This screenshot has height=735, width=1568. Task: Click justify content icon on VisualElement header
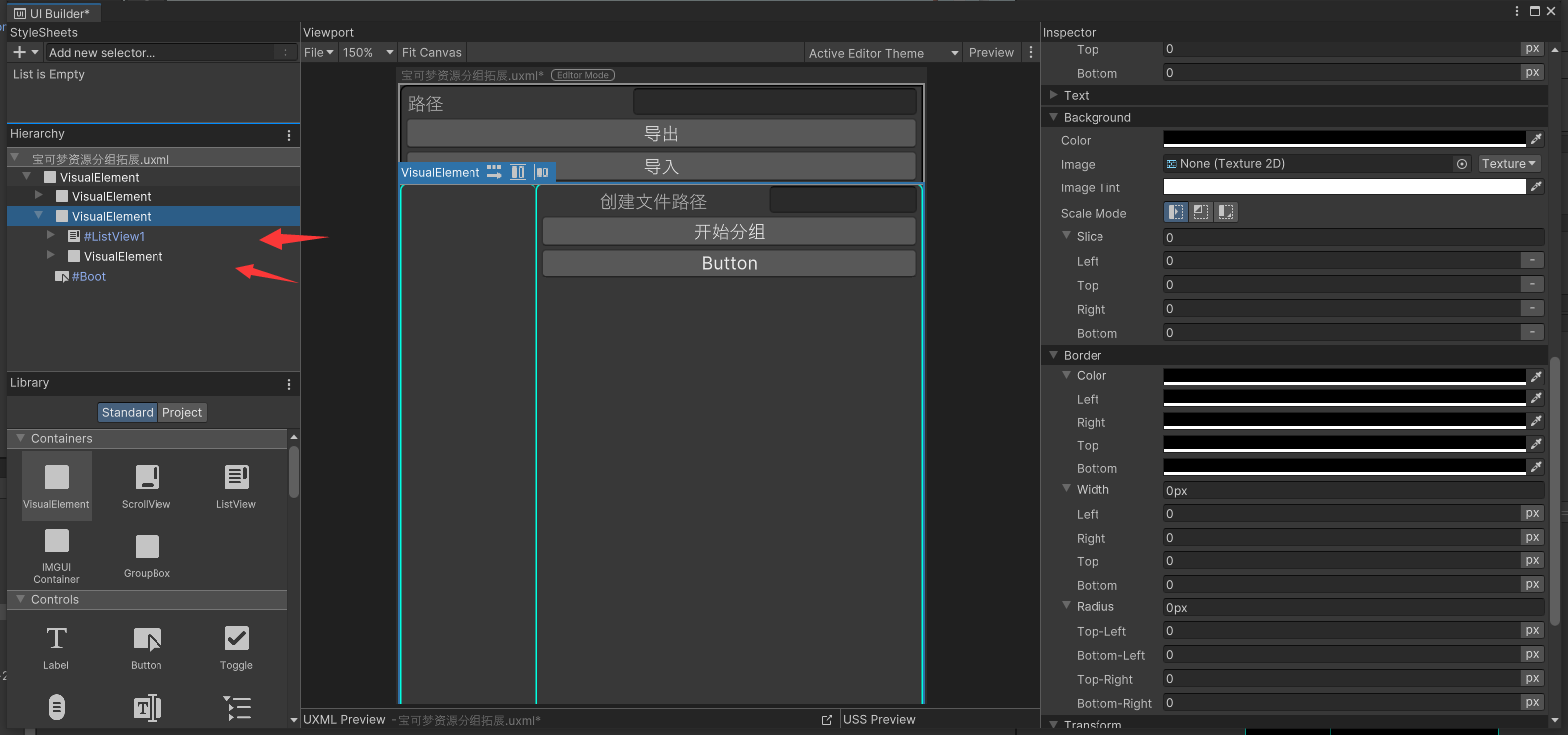pos(542,172)
